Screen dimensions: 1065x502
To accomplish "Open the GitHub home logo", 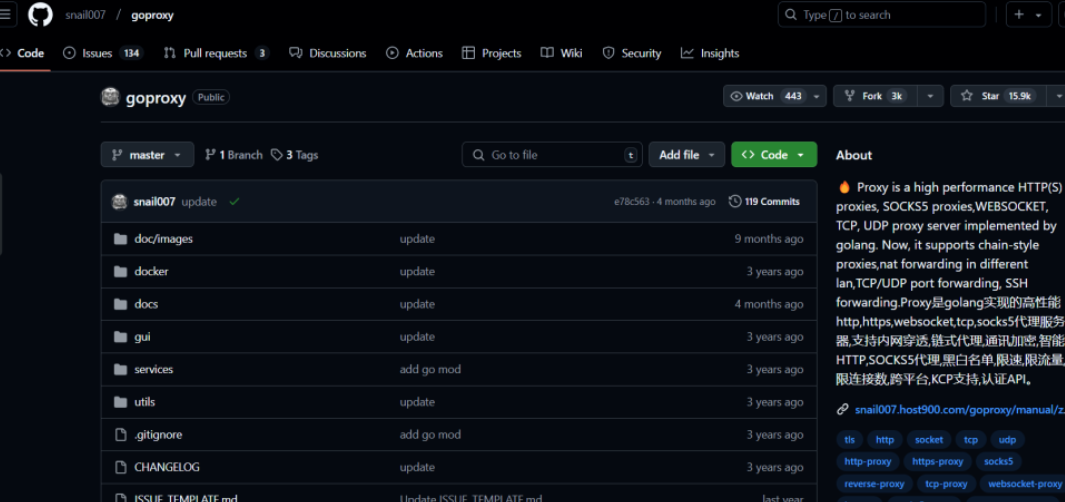I will point(40,15).
